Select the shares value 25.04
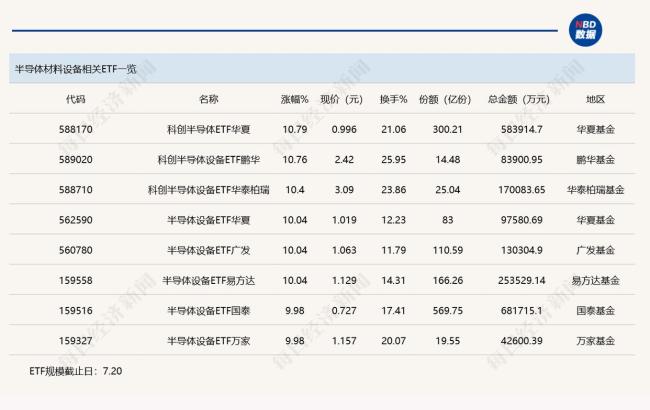Viewport: 650px width, 410px height. point(448,190)
